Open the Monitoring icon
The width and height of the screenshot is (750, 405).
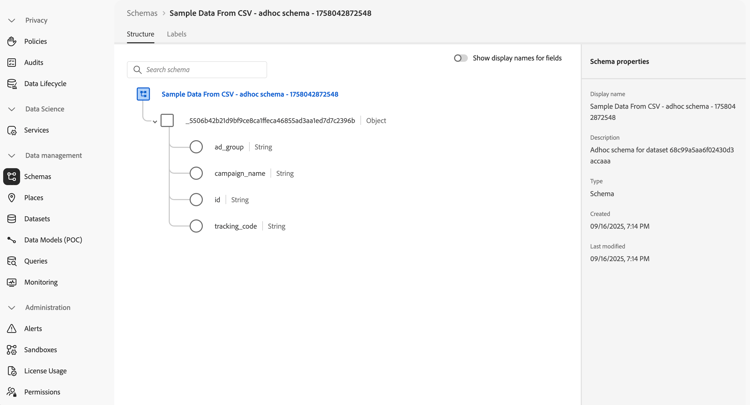point(11,282)
